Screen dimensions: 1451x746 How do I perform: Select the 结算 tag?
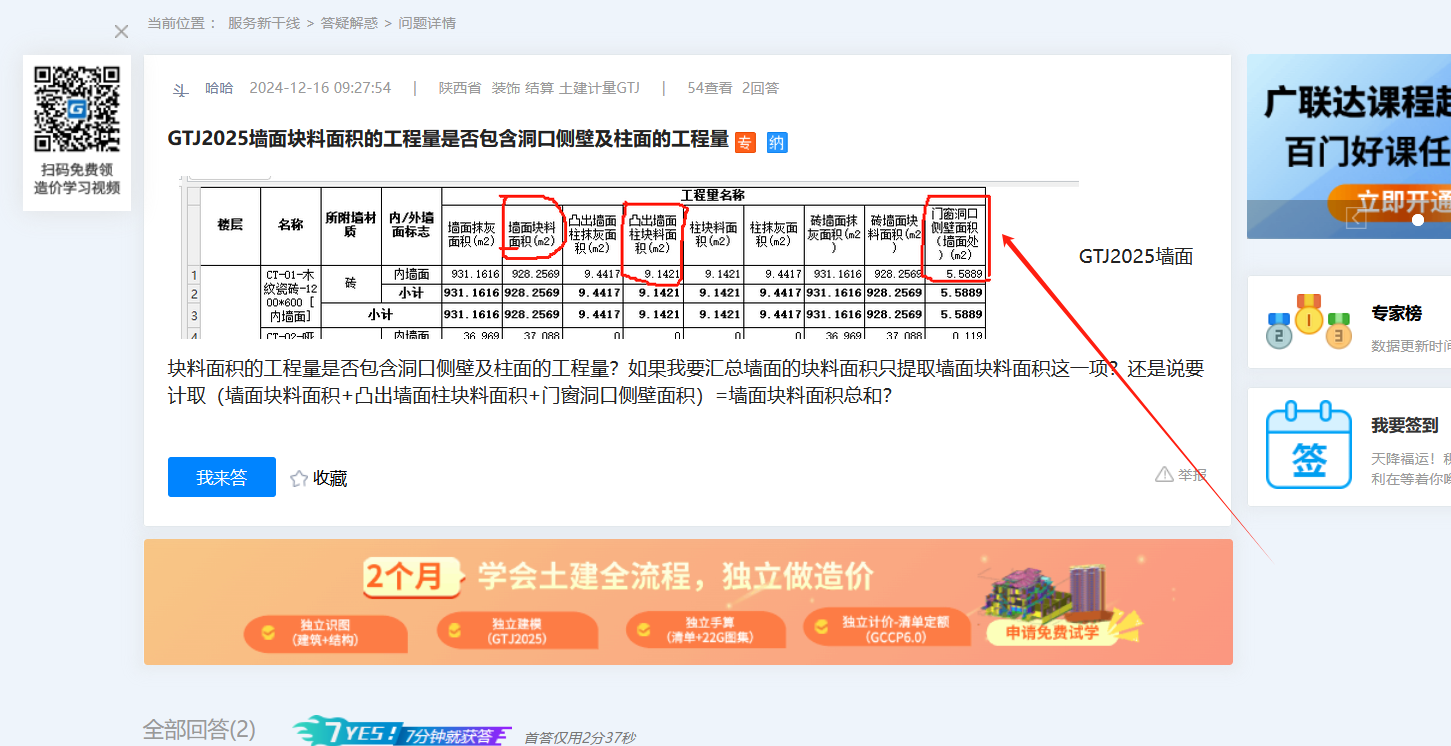(x=540, y=88)
